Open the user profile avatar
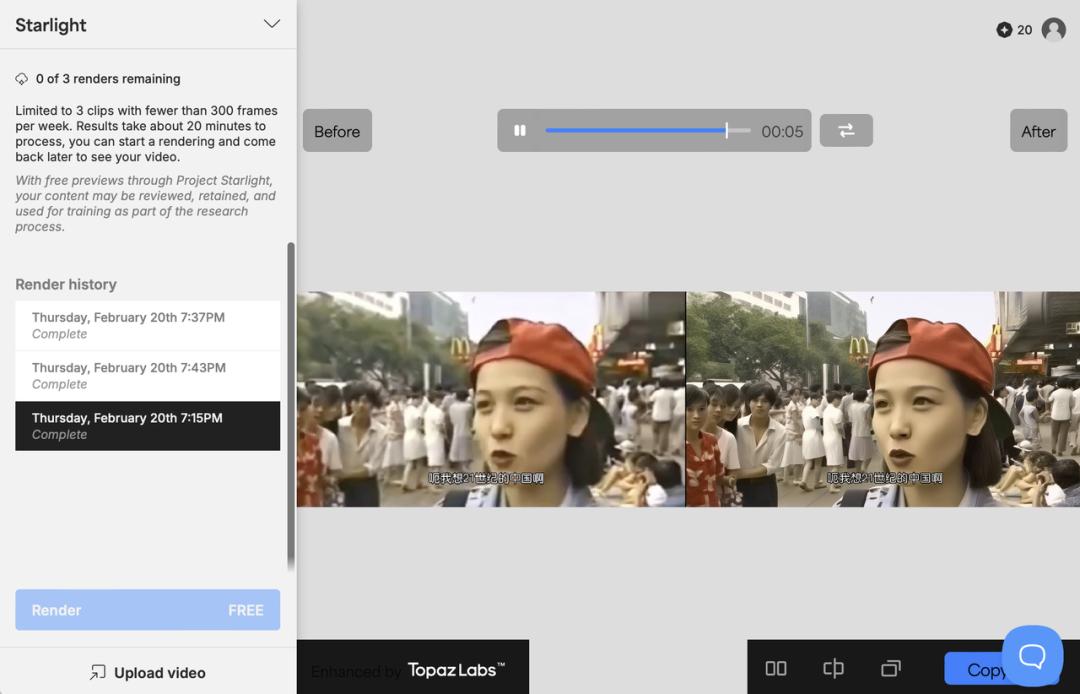The width and height of the screenshot is (1080, 694). tap(1053, 30)
